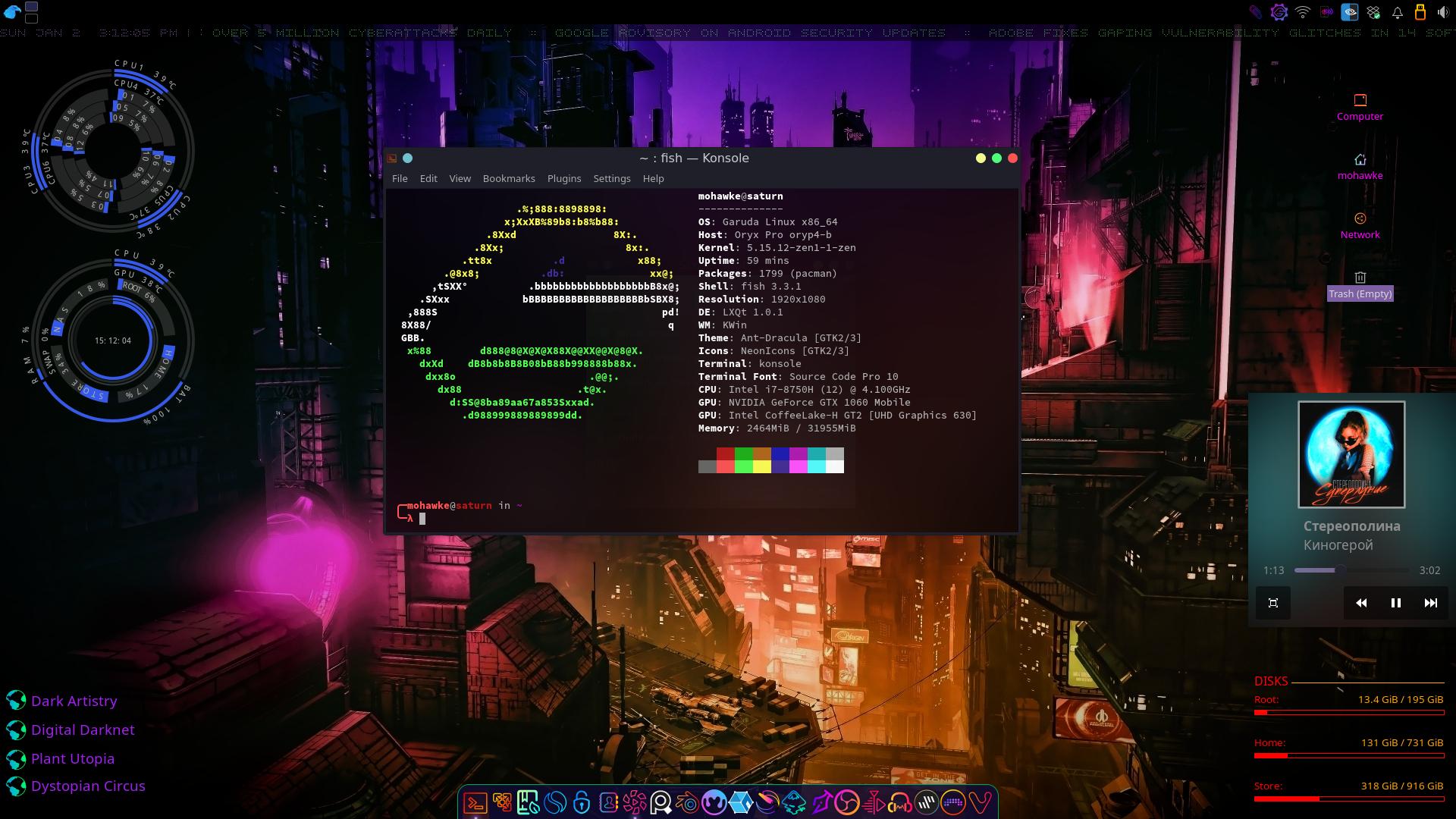
Task: Open the terminal launcher in dock
Action: tap(475, 802)
